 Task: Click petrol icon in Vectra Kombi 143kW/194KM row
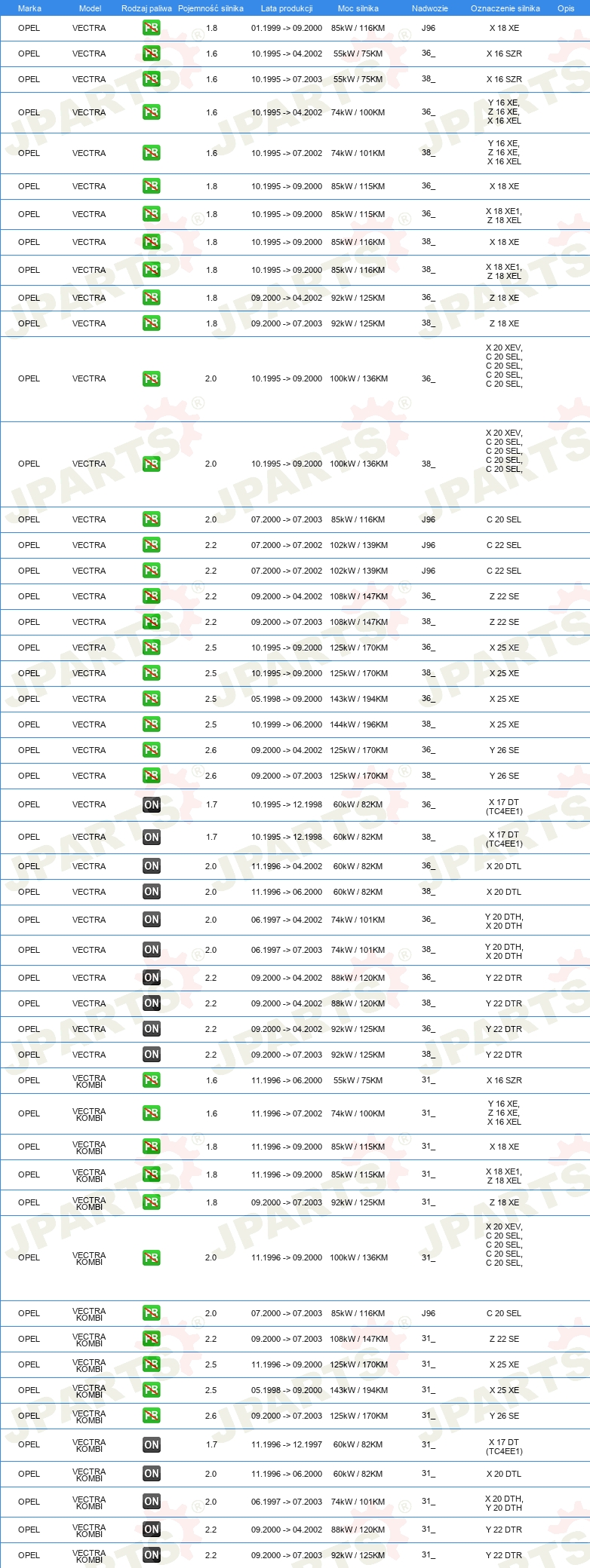click(x=152, y=1390)
